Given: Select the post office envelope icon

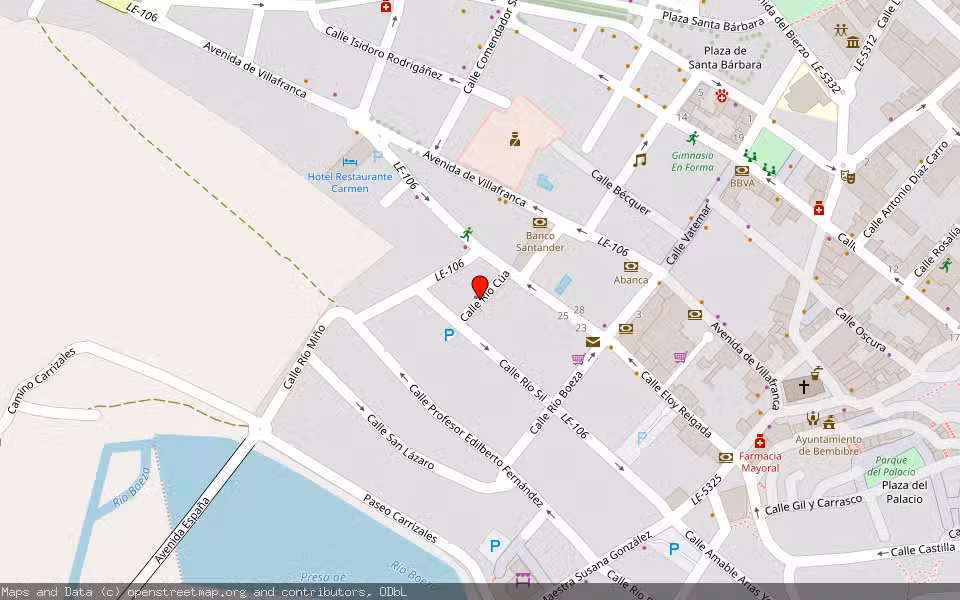Looking at the screenshot, I should pyautogui.click(x=593, y=342).
